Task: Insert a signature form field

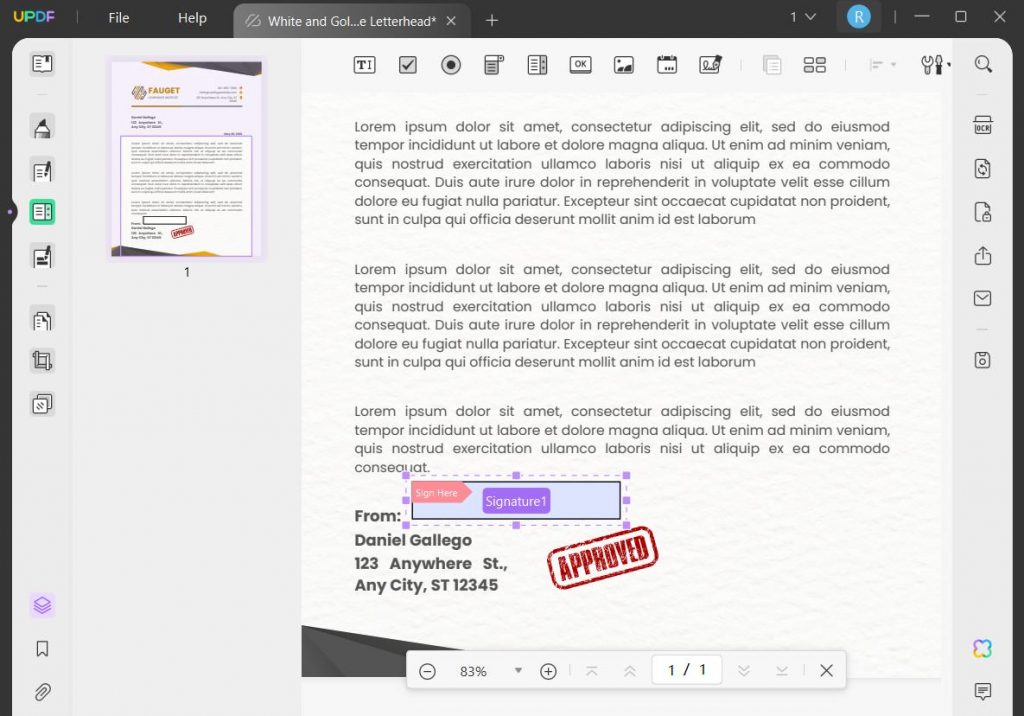Action: pyautogui.click(x=710, y=64)
